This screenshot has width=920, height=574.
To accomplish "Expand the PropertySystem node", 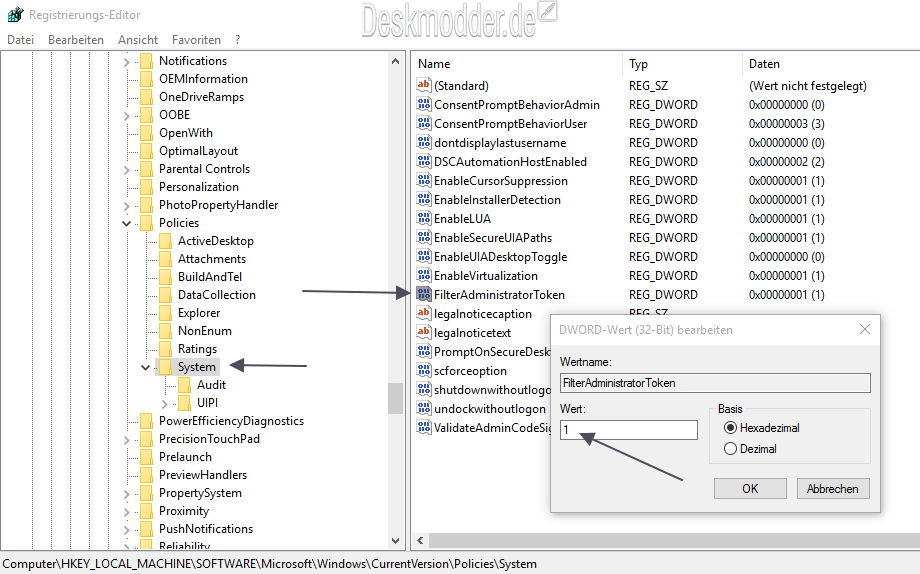I will click(x=127, y=494).
